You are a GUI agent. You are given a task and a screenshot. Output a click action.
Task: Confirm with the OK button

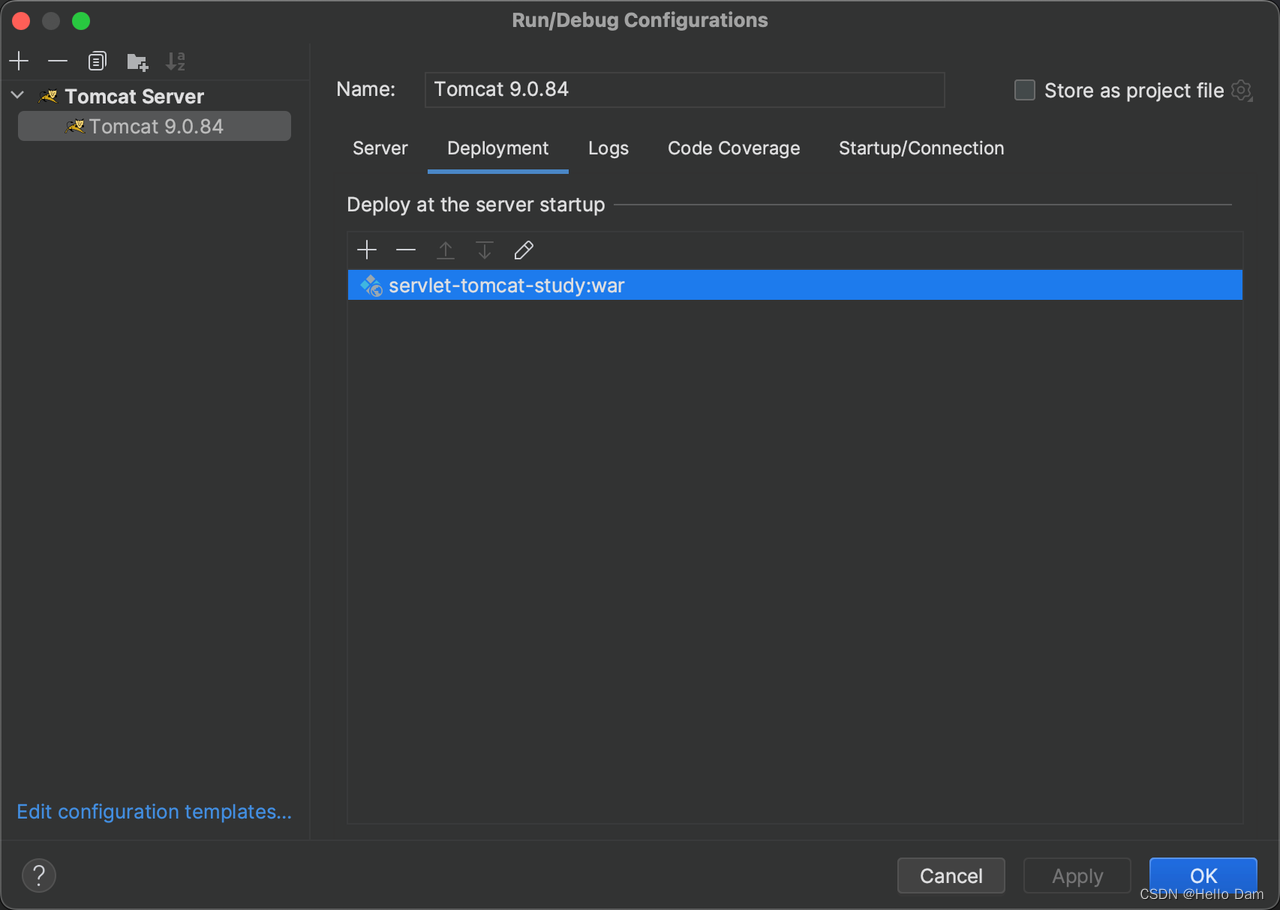point(1203,876)
